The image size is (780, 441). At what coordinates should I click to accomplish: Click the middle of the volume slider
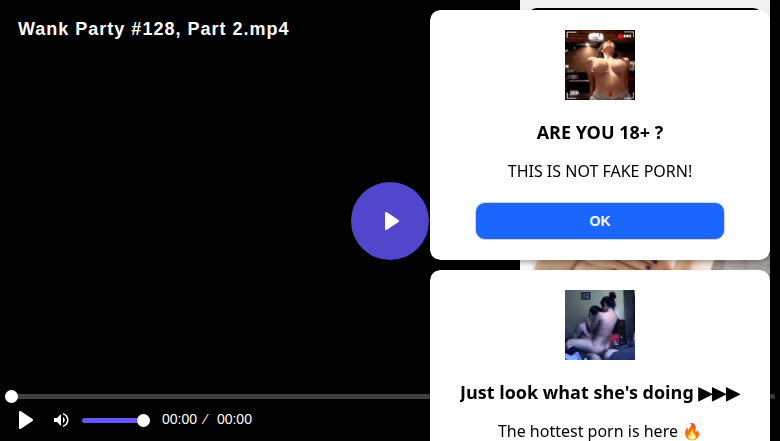tap(112, 420)
